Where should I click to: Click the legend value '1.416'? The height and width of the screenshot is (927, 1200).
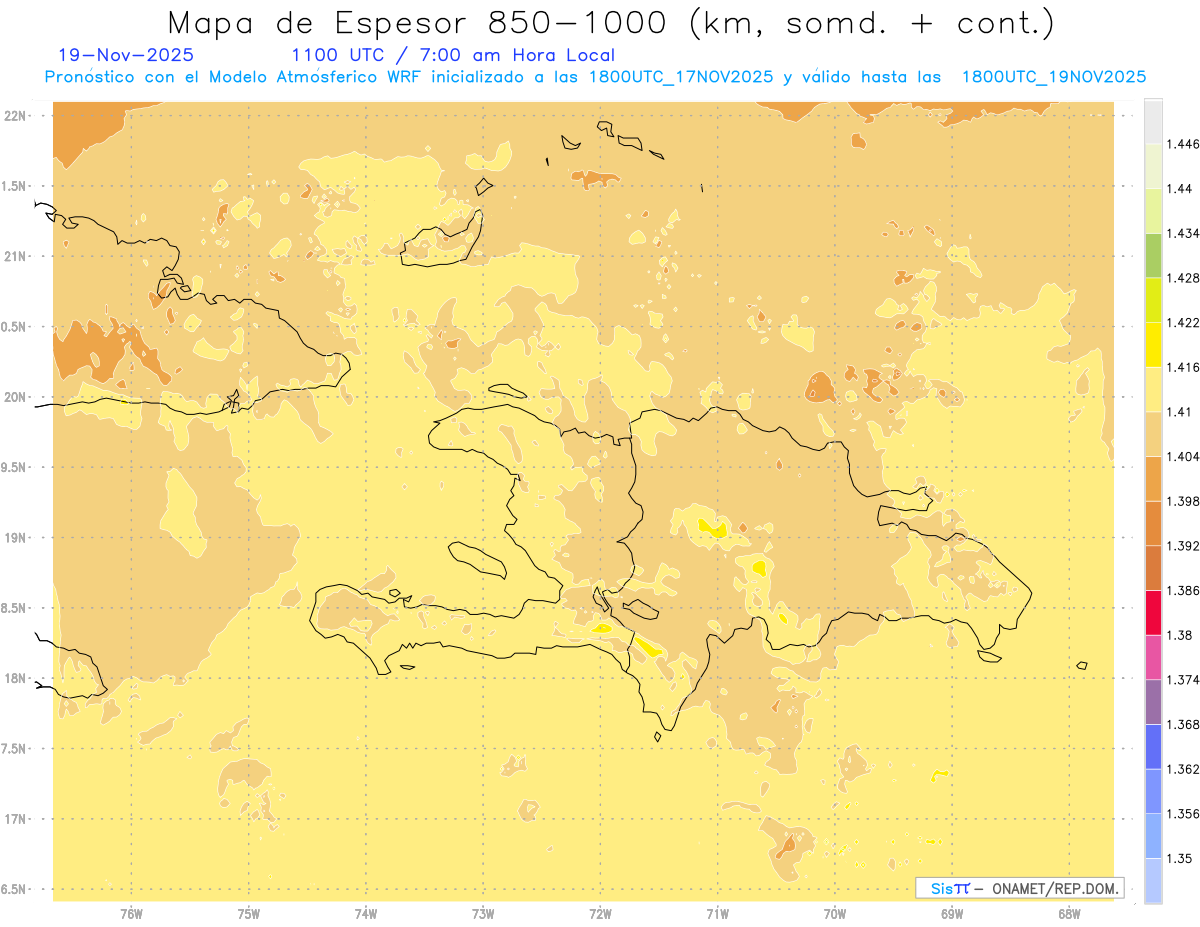click(1182, 367)
